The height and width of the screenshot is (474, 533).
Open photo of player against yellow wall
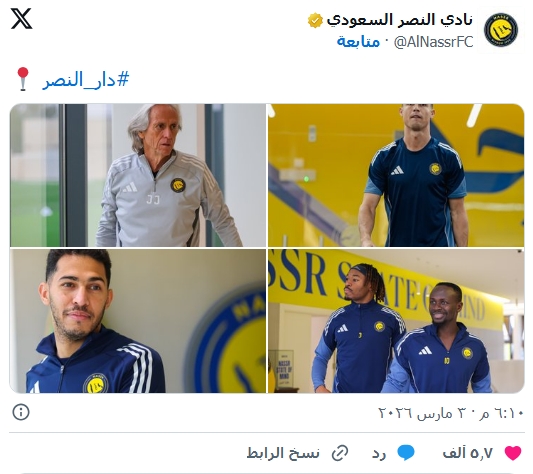pyautogui.click(x=396, y=175)
